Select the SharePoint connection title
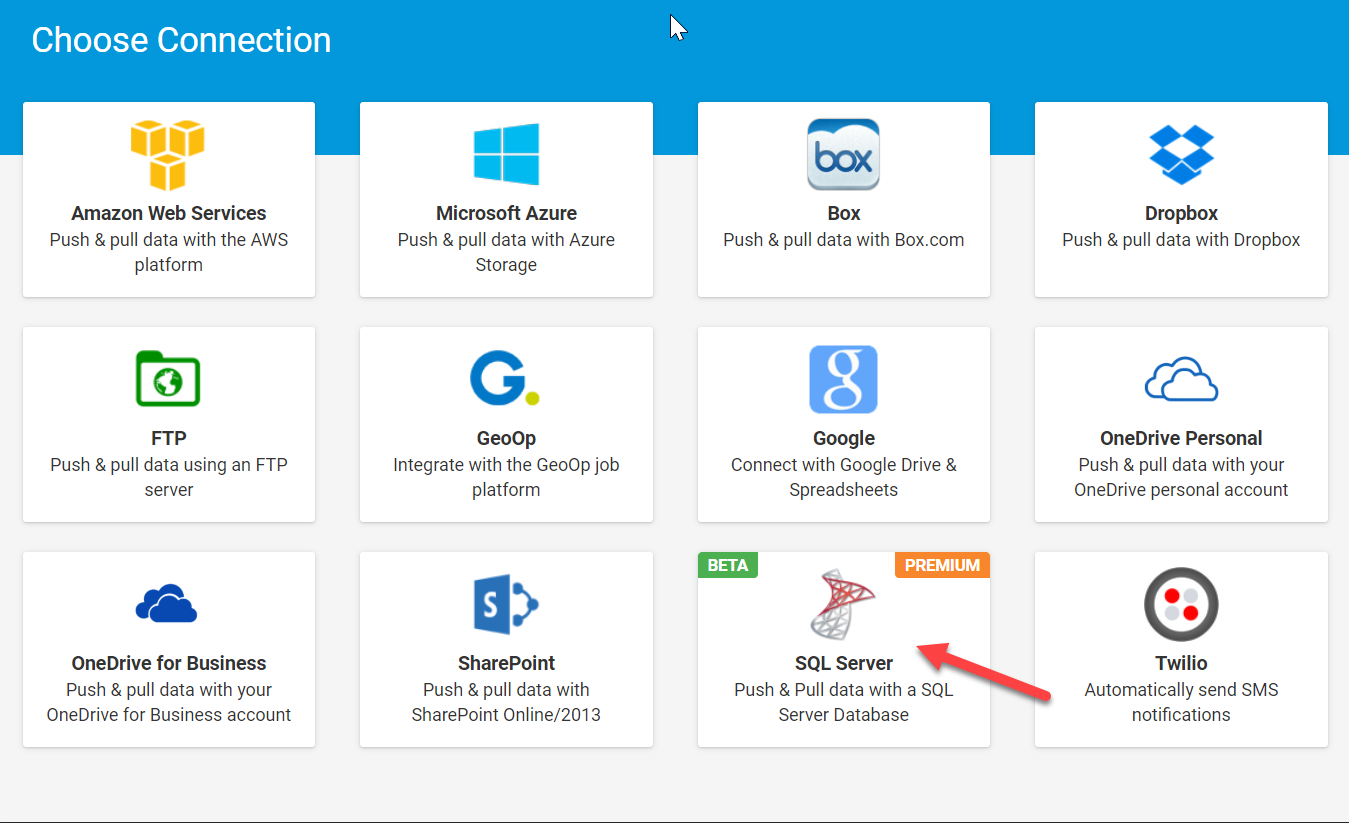Screen dimensions: 1349x823 pos(506,663)
